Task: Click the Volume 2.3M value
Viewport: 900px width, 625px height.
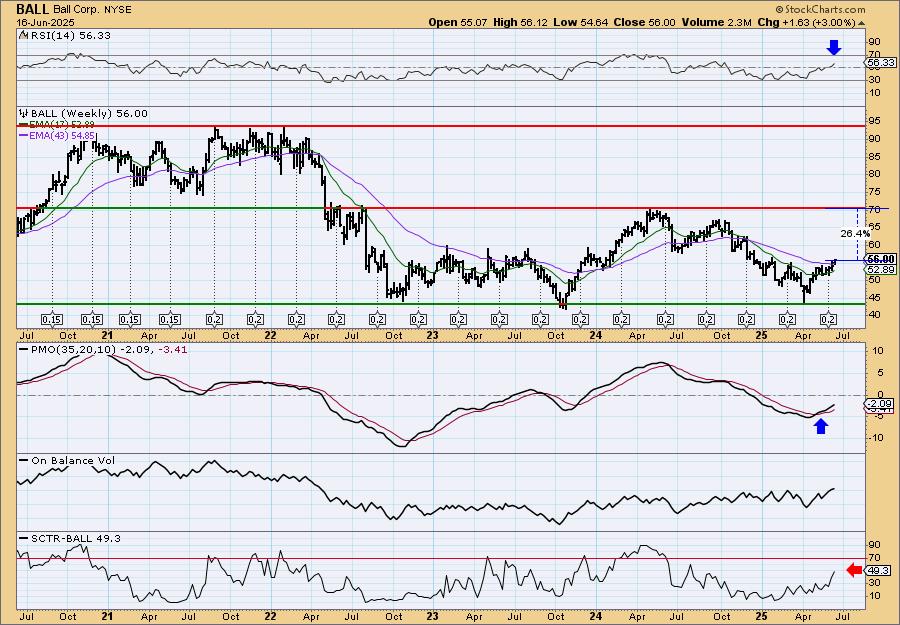Action: tap(716, 22)
